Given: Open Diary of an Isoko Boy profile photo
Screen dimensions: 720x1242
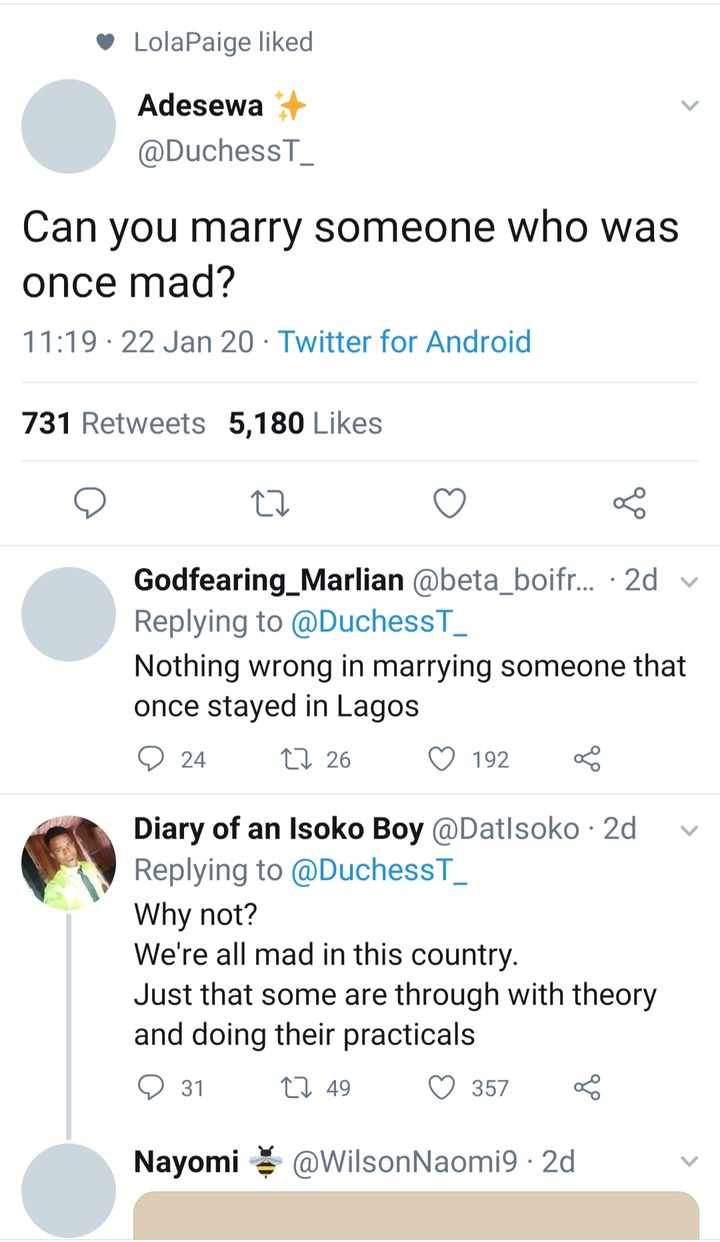Looking at the screenshot, I should point(69,862).
